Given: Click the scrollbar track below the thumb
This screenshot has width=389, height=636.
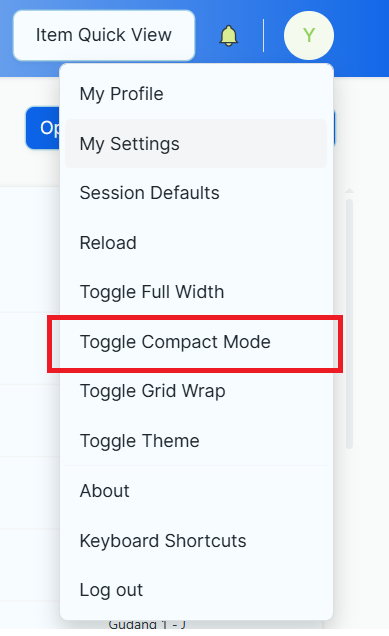Looking at the screenshot, I should (350, 527).
